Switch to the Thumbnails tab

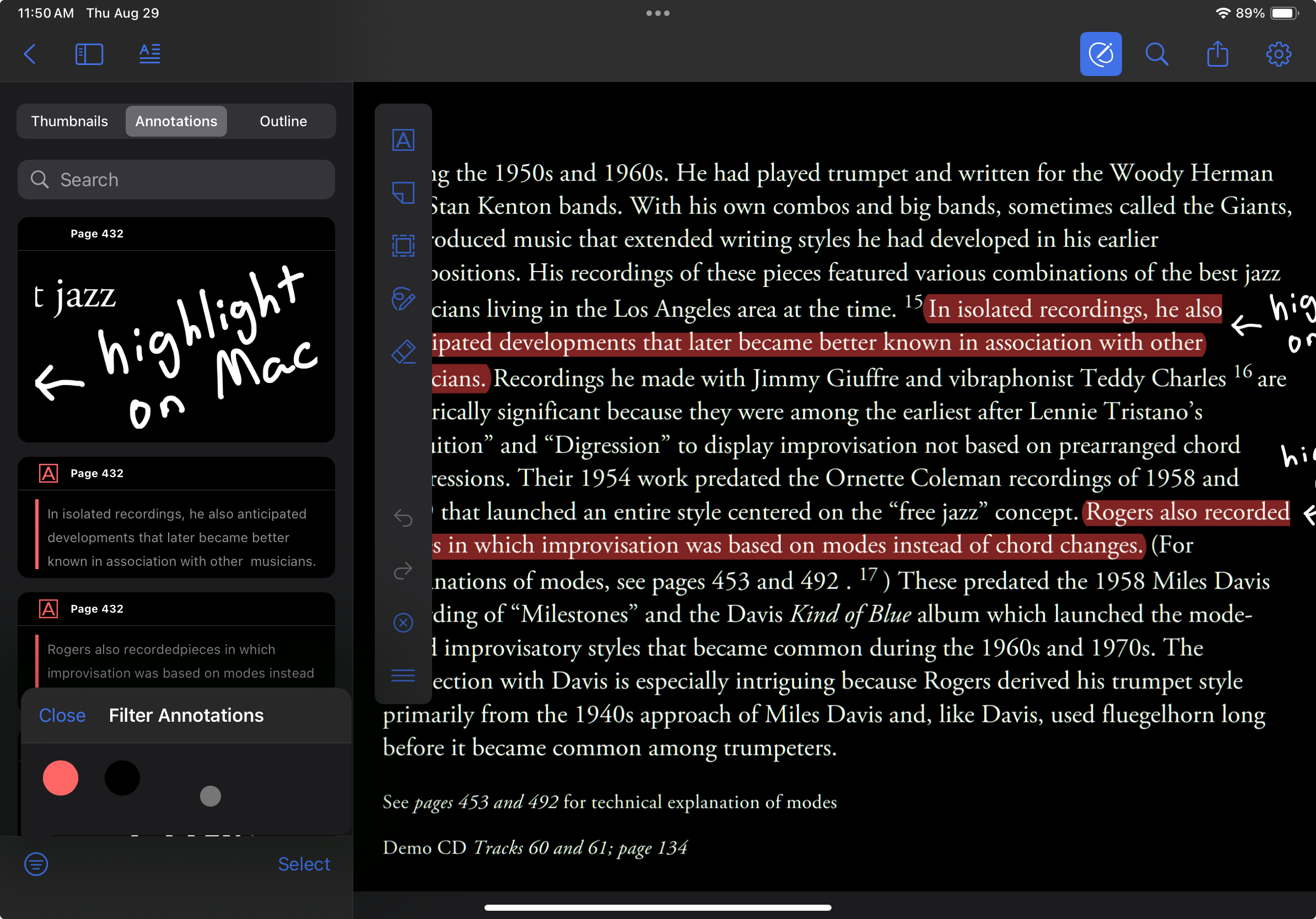pyautogui.click(x=69, y=121)
